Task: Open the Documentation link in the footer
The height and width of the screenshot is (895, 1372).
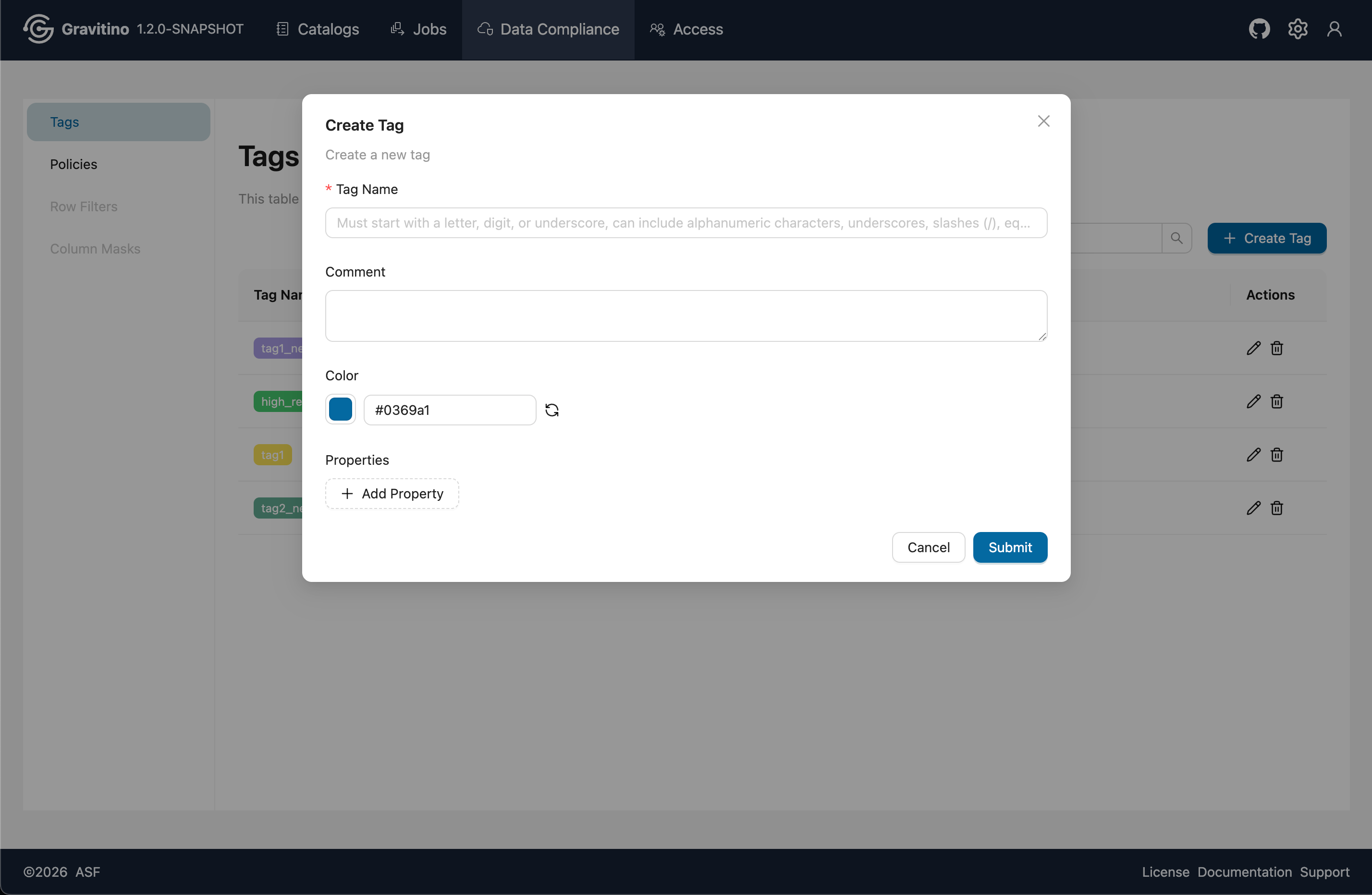Action: [1244, 871]
